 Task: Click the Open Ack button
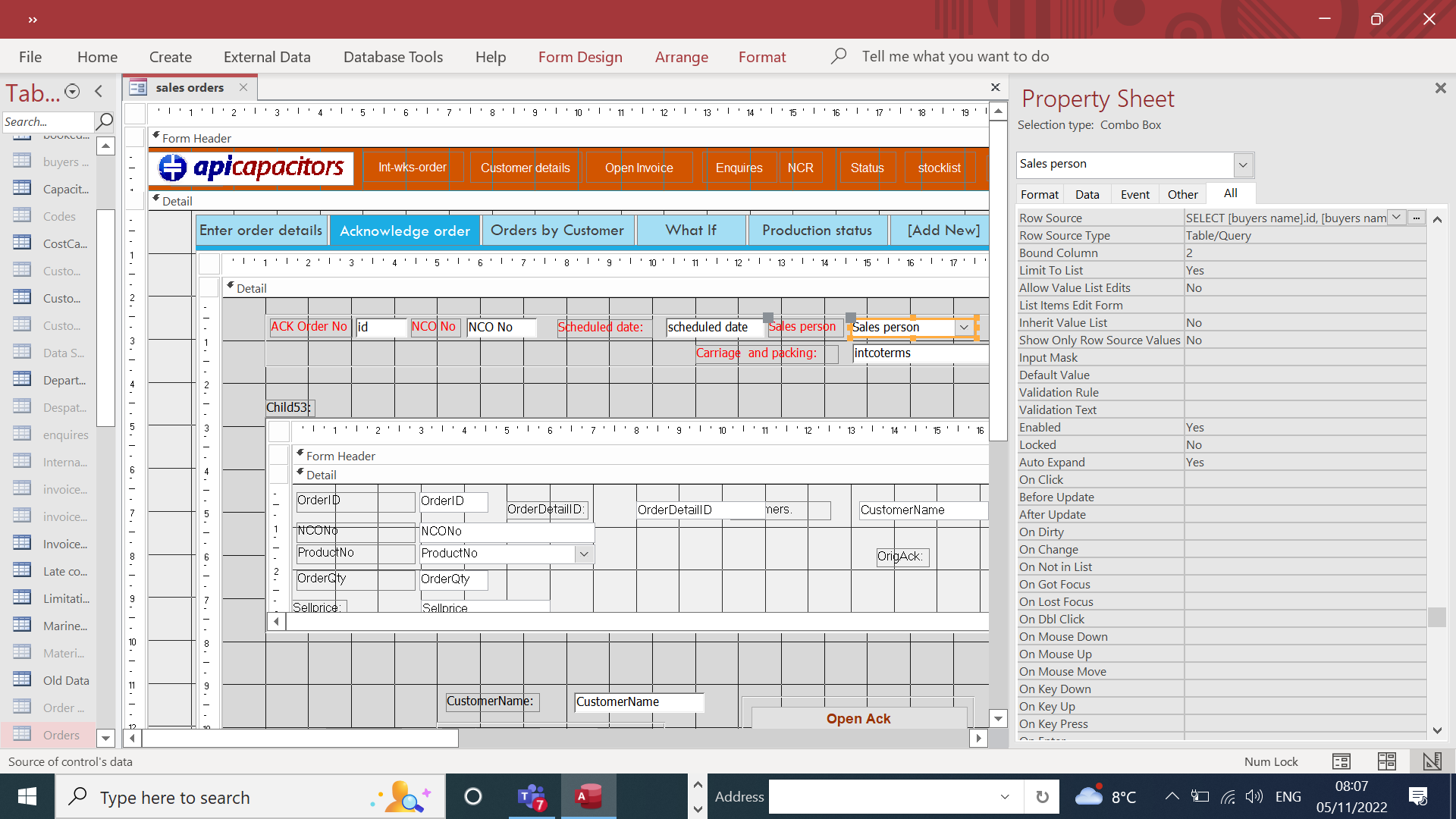[x=858, y=718]
